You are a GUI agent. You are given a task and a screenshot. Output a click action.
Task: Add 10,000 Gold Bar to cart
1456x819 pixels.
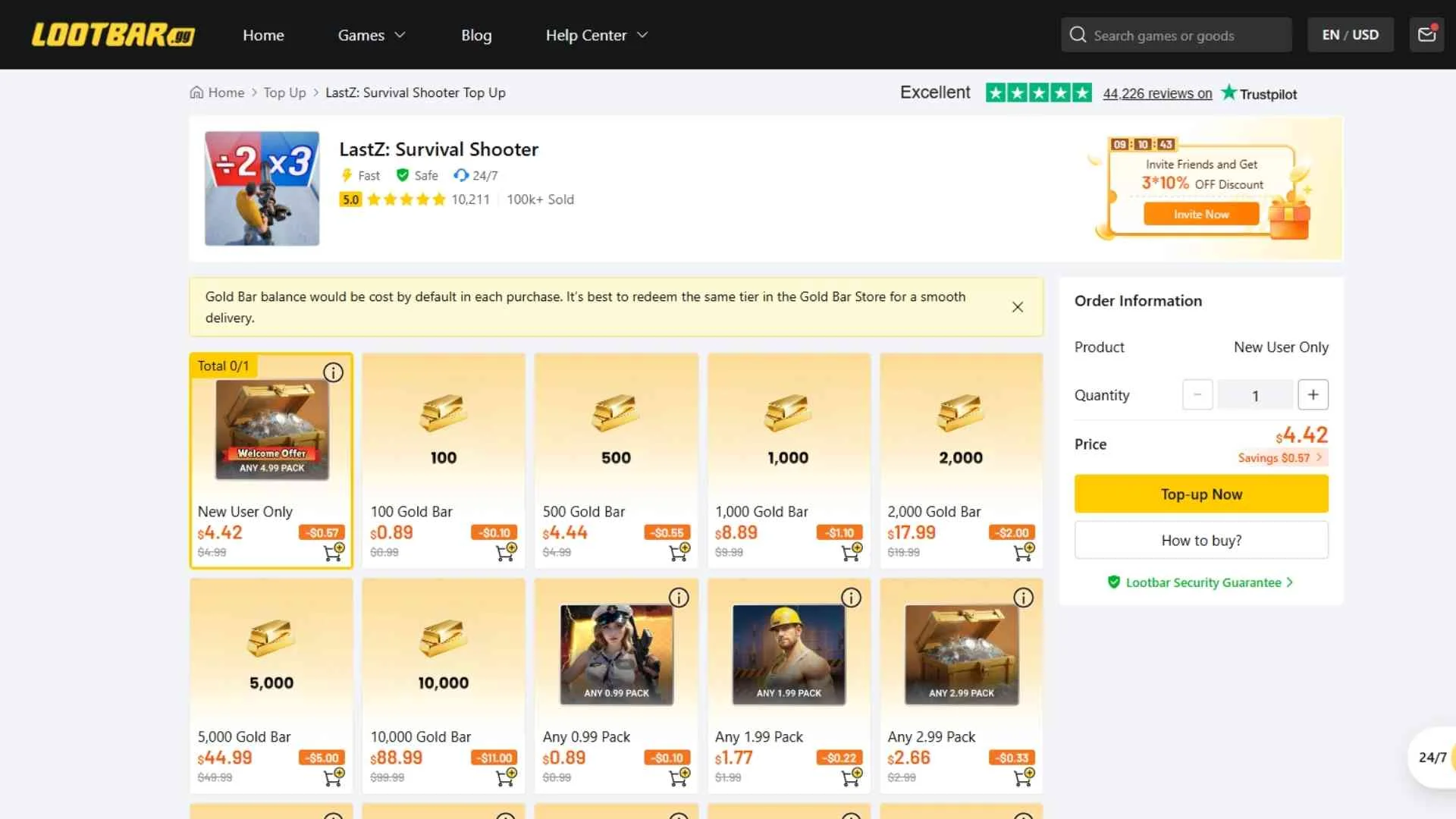point(506,777)
